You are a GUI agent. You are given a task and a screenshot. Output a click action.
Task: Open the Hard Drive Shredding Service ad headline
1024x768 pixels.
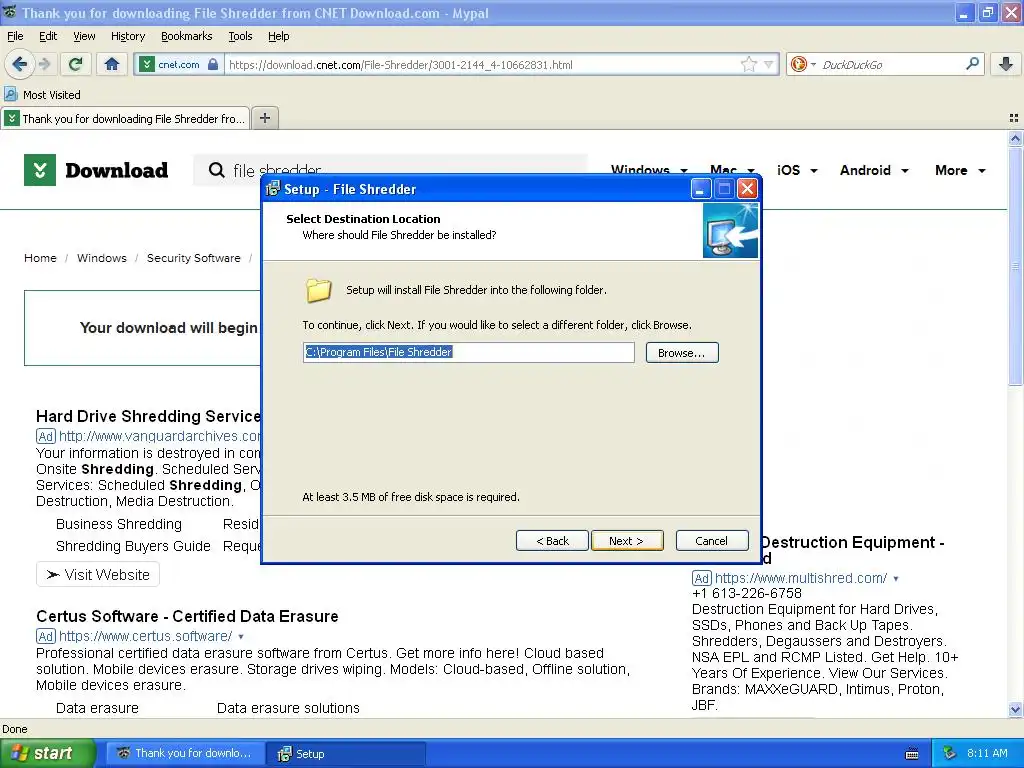tap(148, 416)
